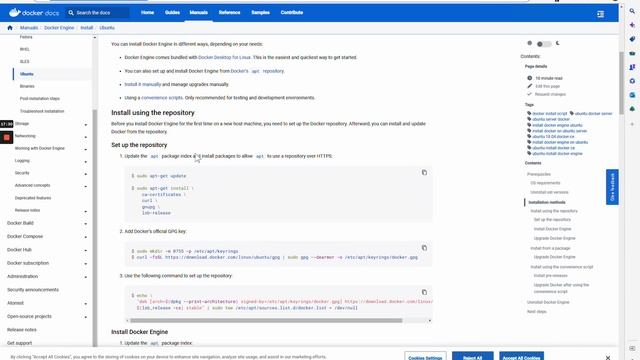Open the Reference tab in navbar
Viewport: 640px width, 360px height.
click(x=229, y=13)
